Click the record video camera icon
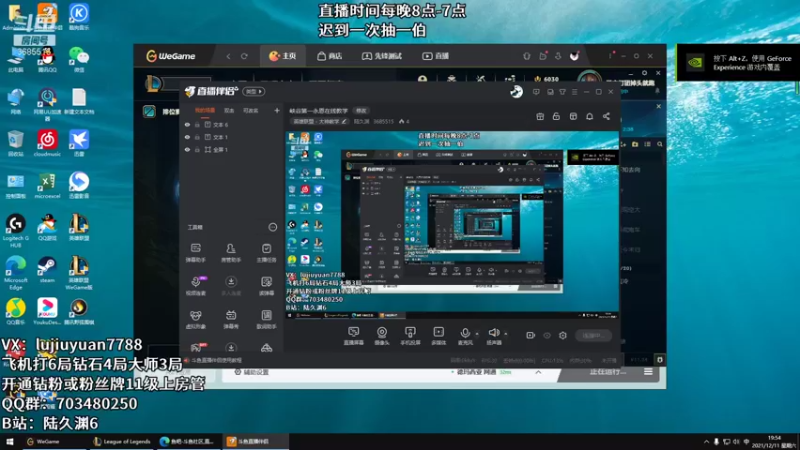The height and width of the screenshot is (450, 800). coord(531,335)
